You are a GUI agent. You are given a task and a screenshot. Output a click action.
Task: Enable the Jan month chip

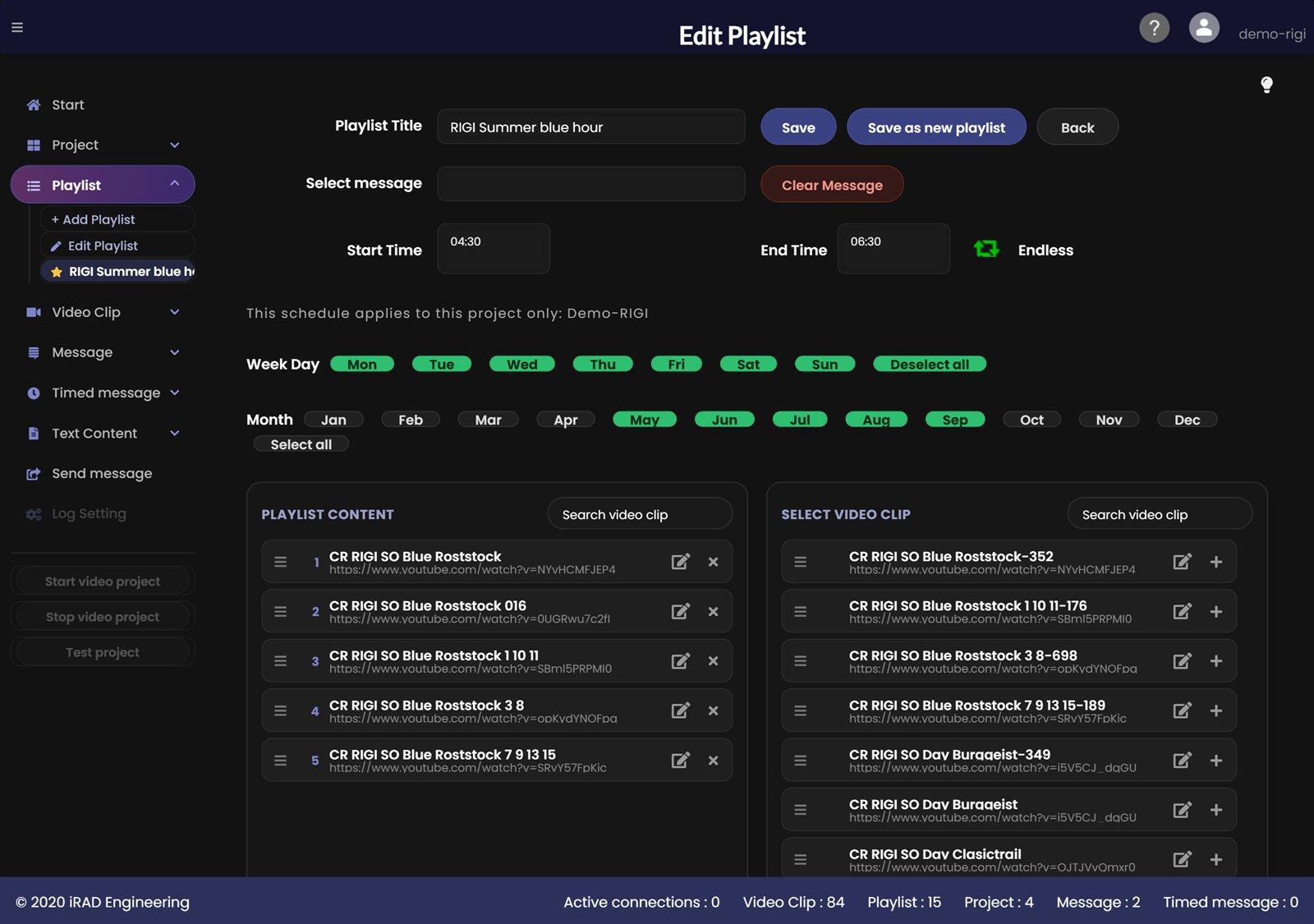(333, 420)
